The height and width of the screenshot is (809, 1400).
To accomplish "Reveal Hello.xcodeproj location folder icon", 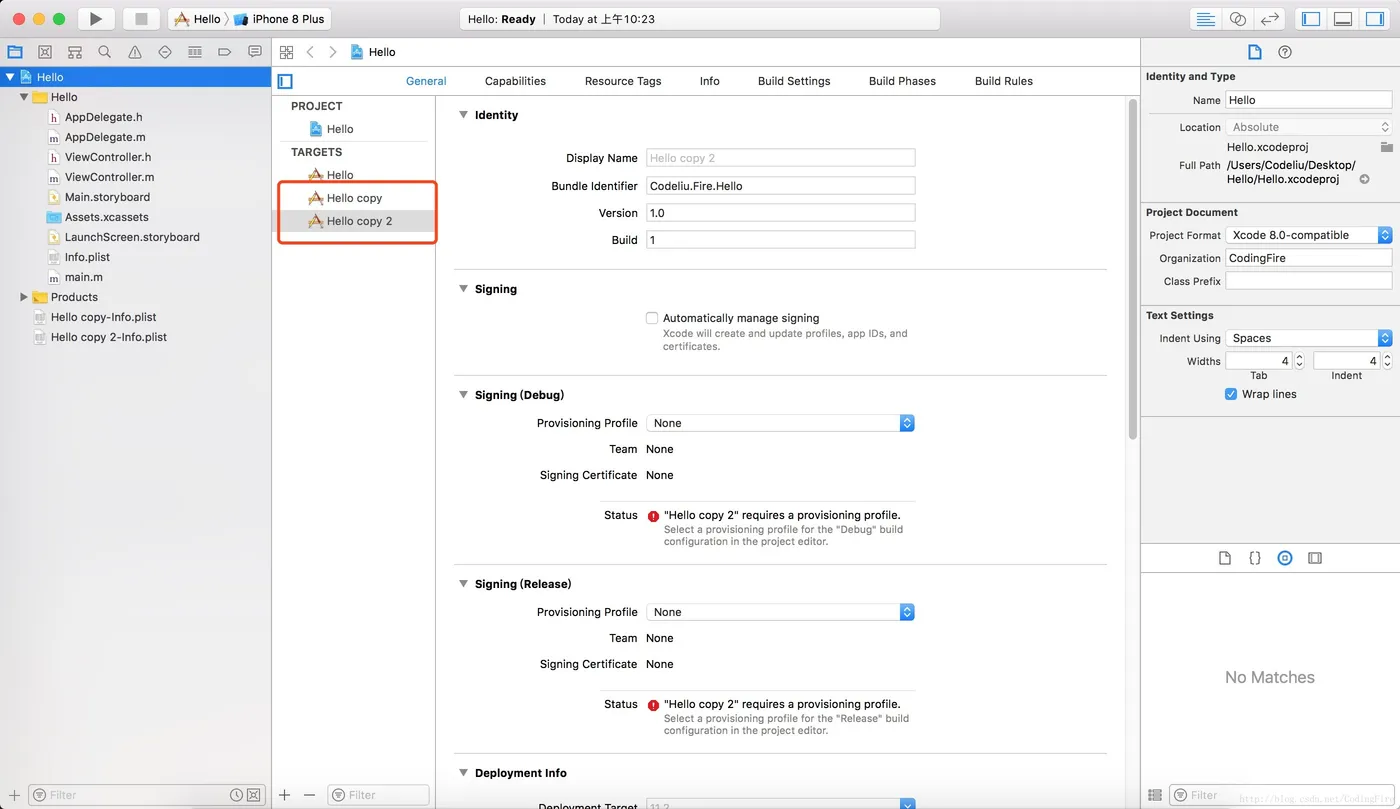I will tap(1386, 147).
